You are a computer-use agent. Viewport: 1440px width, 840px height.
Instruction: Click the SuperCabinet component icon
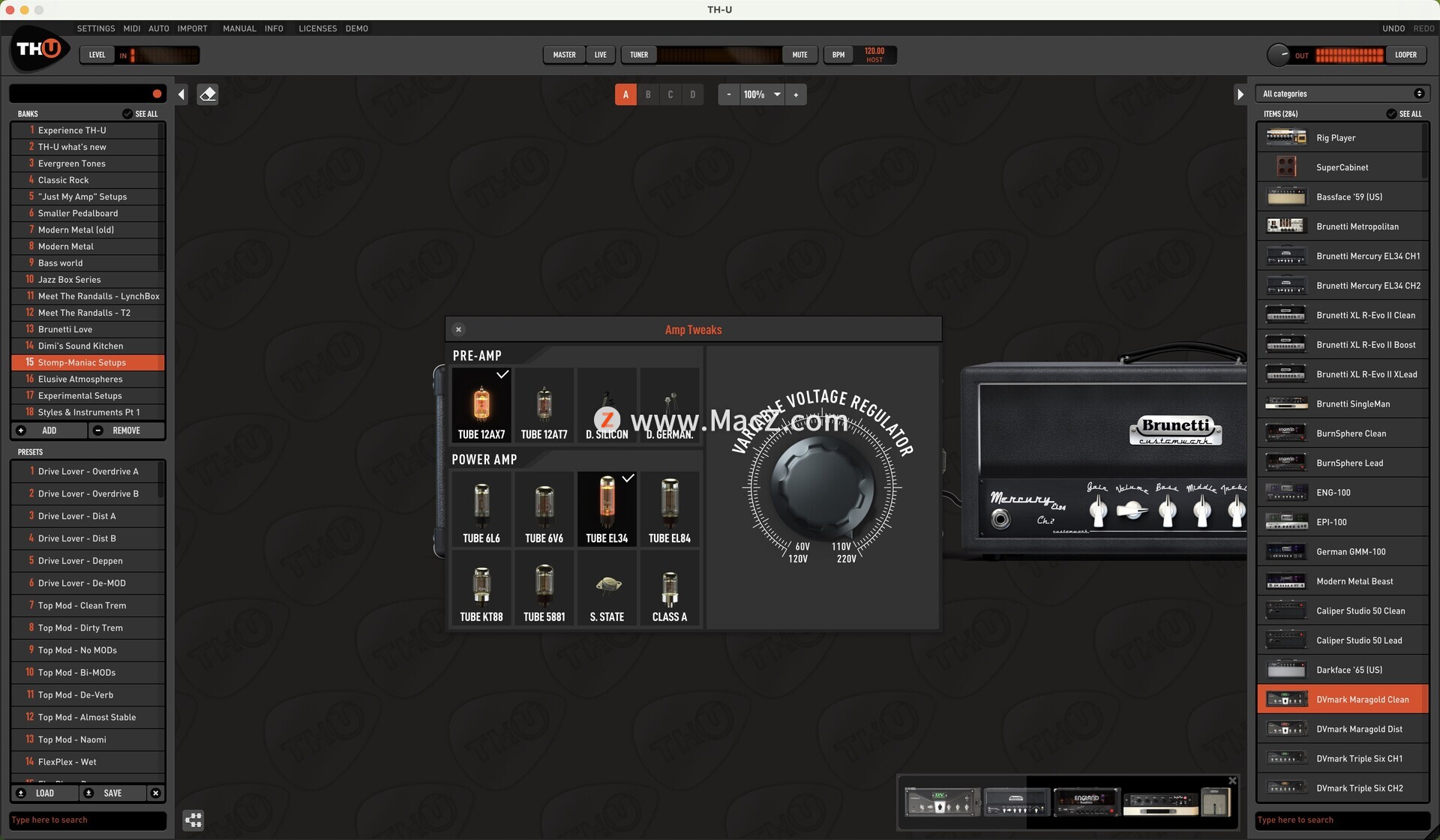1285,166
